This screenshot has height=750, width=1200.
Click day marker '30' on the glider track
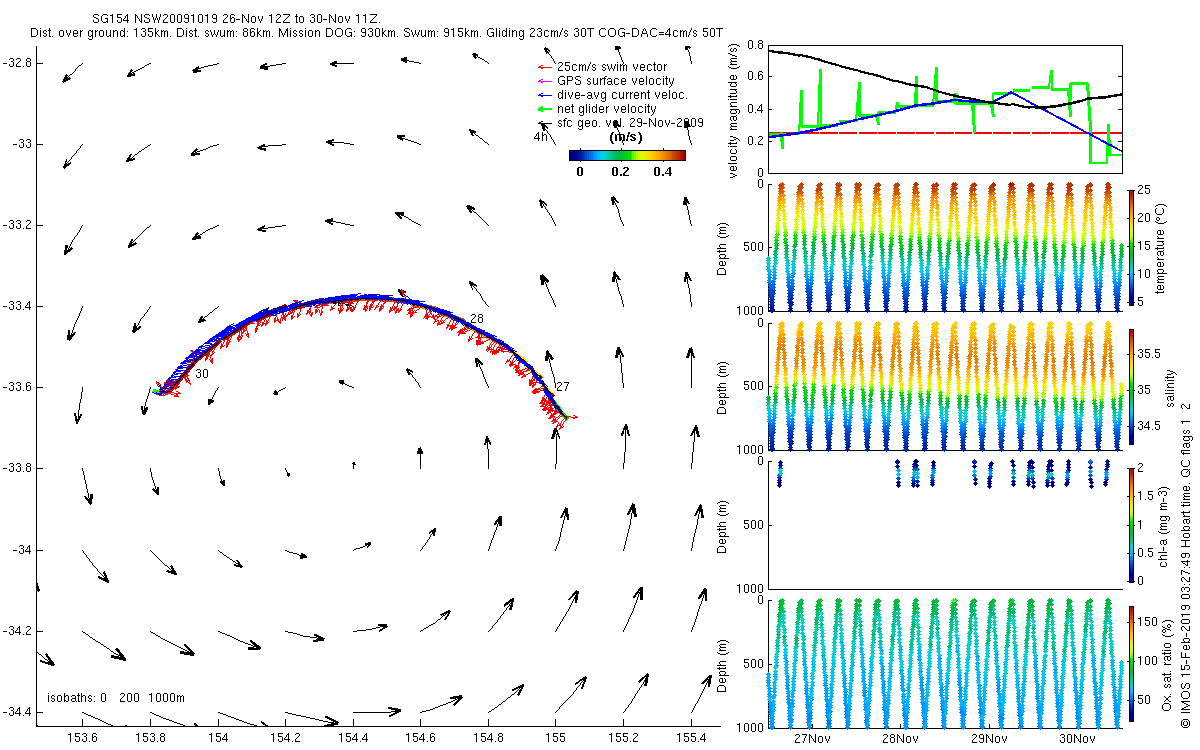pos(202,373)
